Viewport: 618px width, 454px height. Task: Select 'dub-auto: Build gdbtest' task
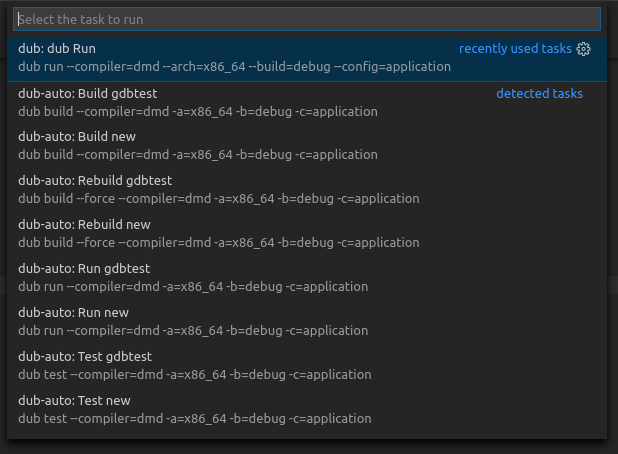click(83, 93)
